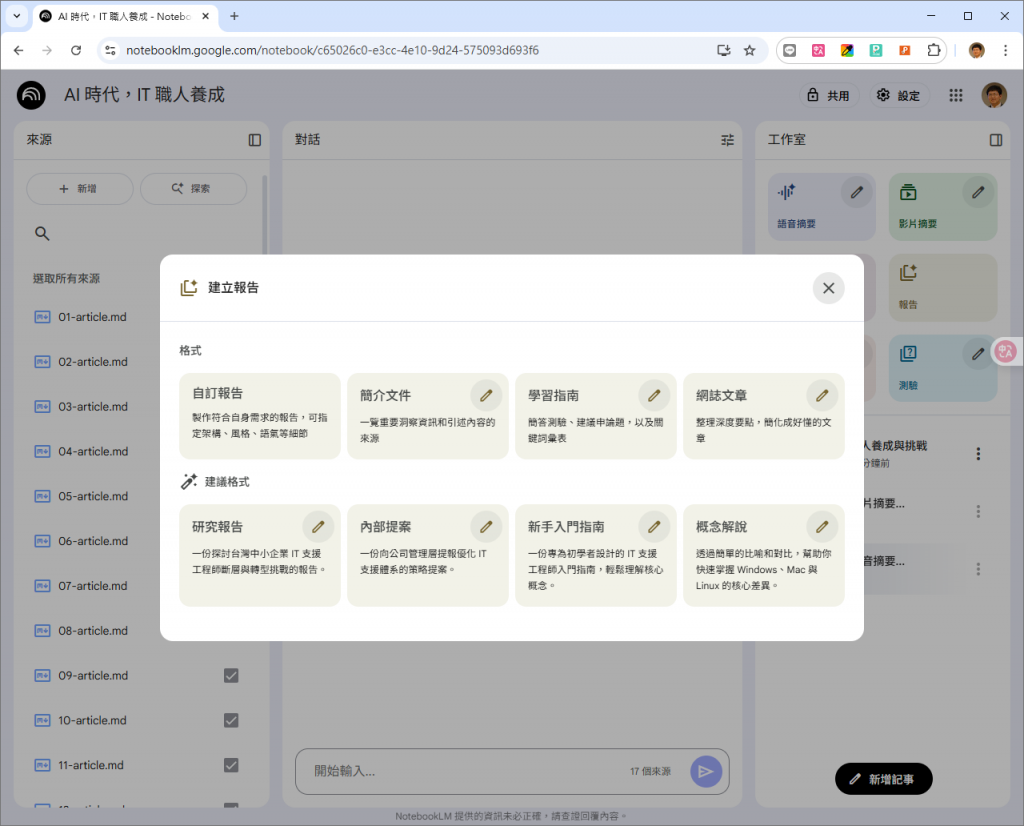This screenshot has width=1024, height=826.
Task: Edit the 概念解說 suggestion with pencil icon
Action: pyautogui.click(x=822, y=526)
